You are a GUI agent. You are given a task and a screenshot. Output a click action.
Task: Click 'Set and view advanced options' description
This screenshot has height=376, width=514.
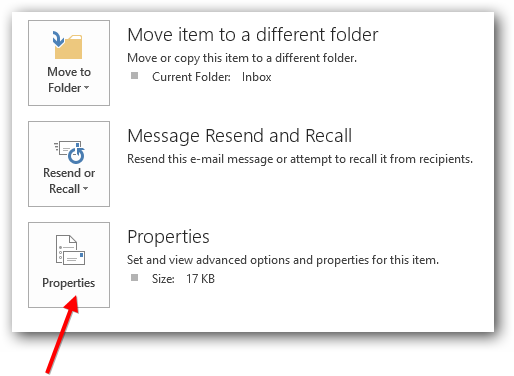coord(283,260)
